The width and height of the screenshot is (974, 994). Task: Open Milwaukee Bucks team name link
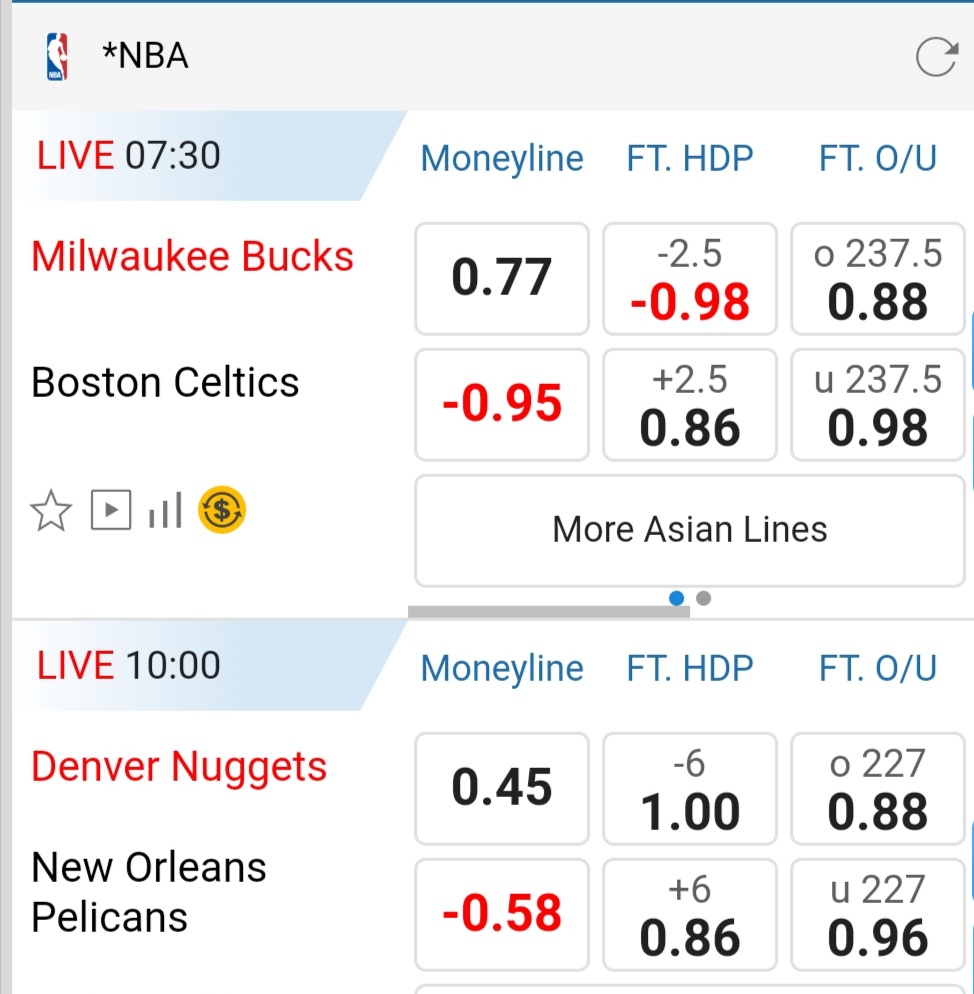point(192,257)
